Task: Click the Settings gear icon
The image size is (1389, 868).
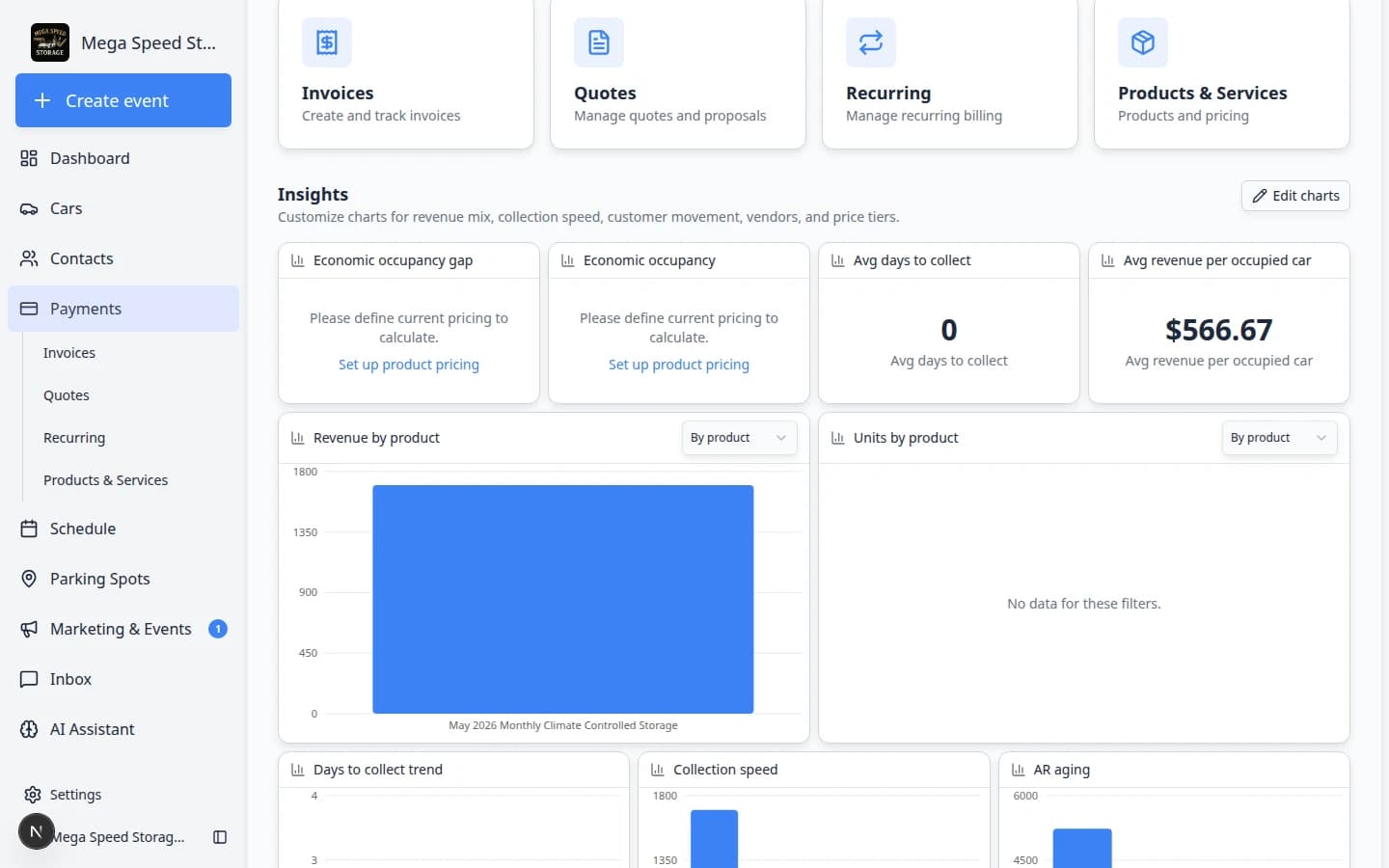Action: tap(33, 795)
